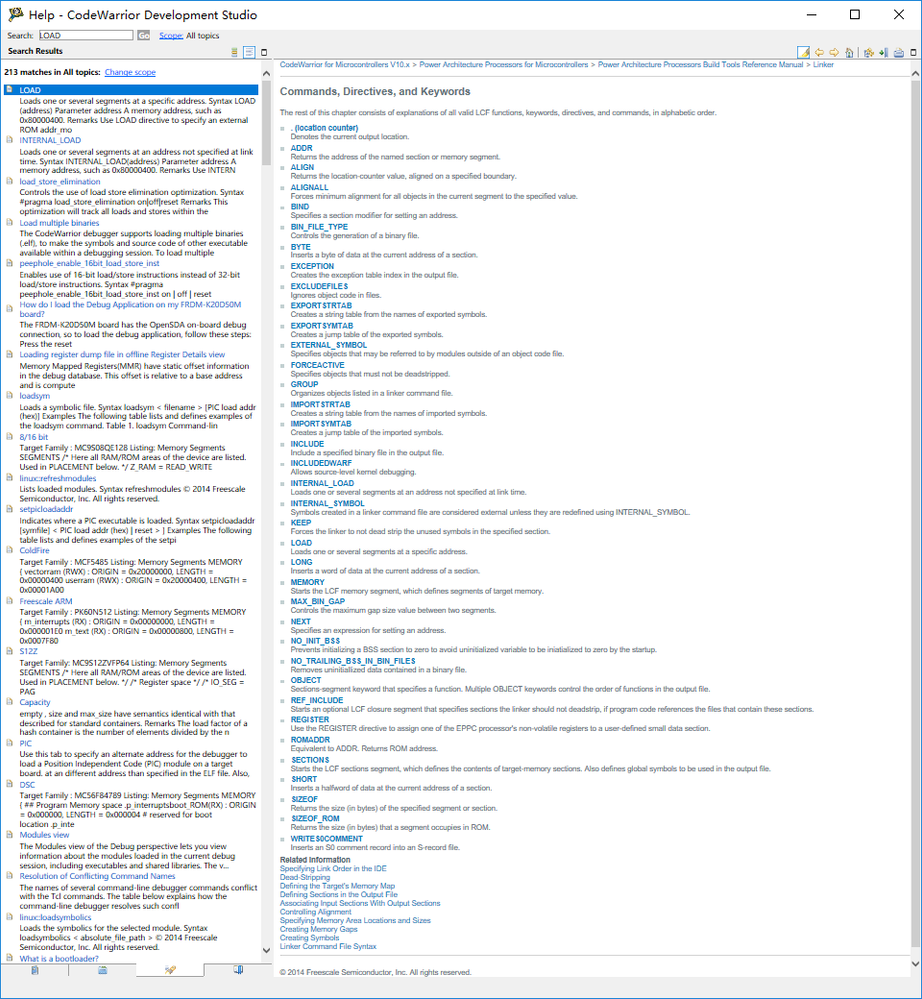The width and height of the screenshot is (922, 999).
Task: Open the NO_INIT_BSS topic
Action: pyautogui.click(x=315, y=641)
